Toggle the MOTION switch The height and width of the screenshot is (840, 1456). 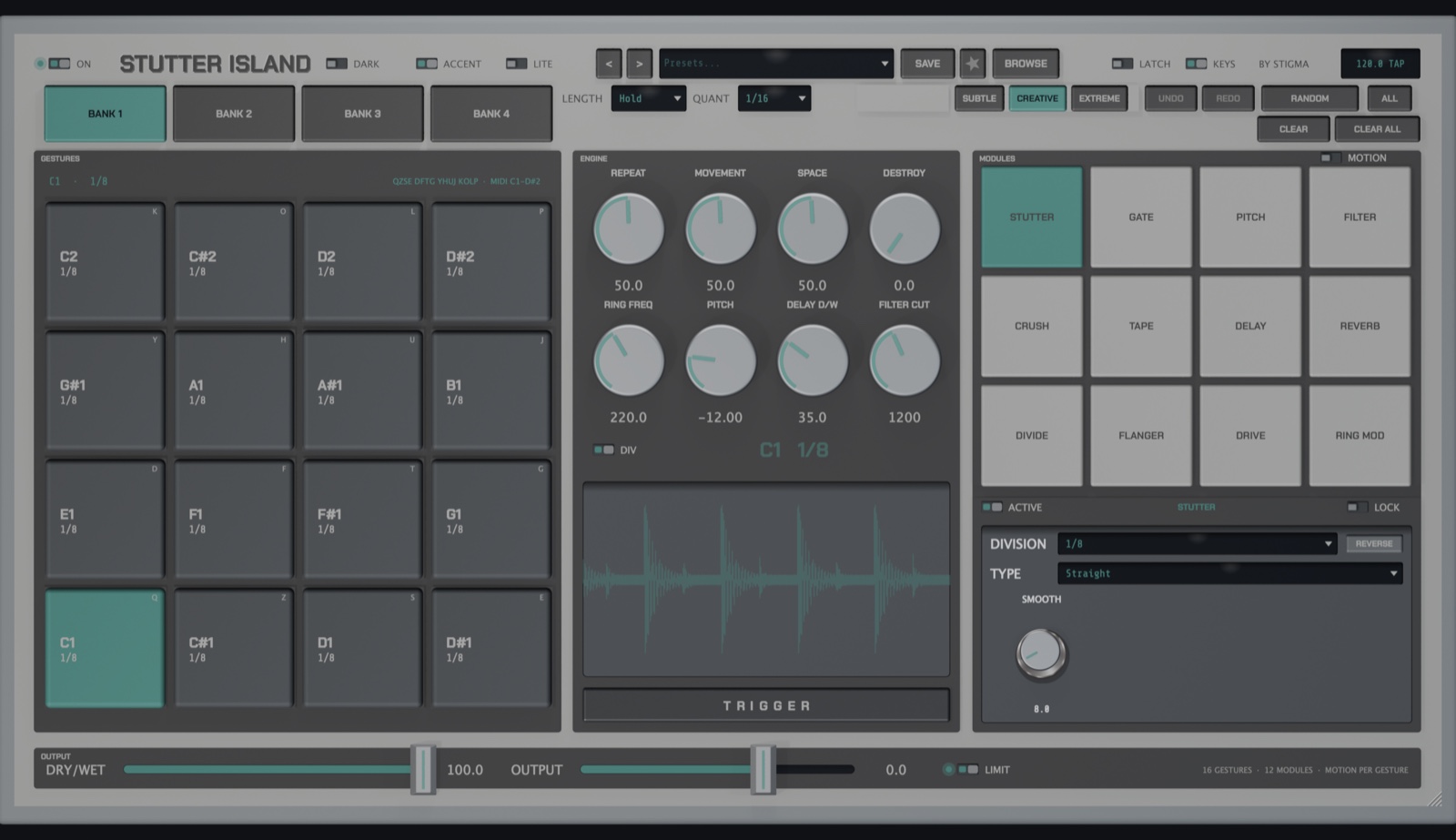1330,157
